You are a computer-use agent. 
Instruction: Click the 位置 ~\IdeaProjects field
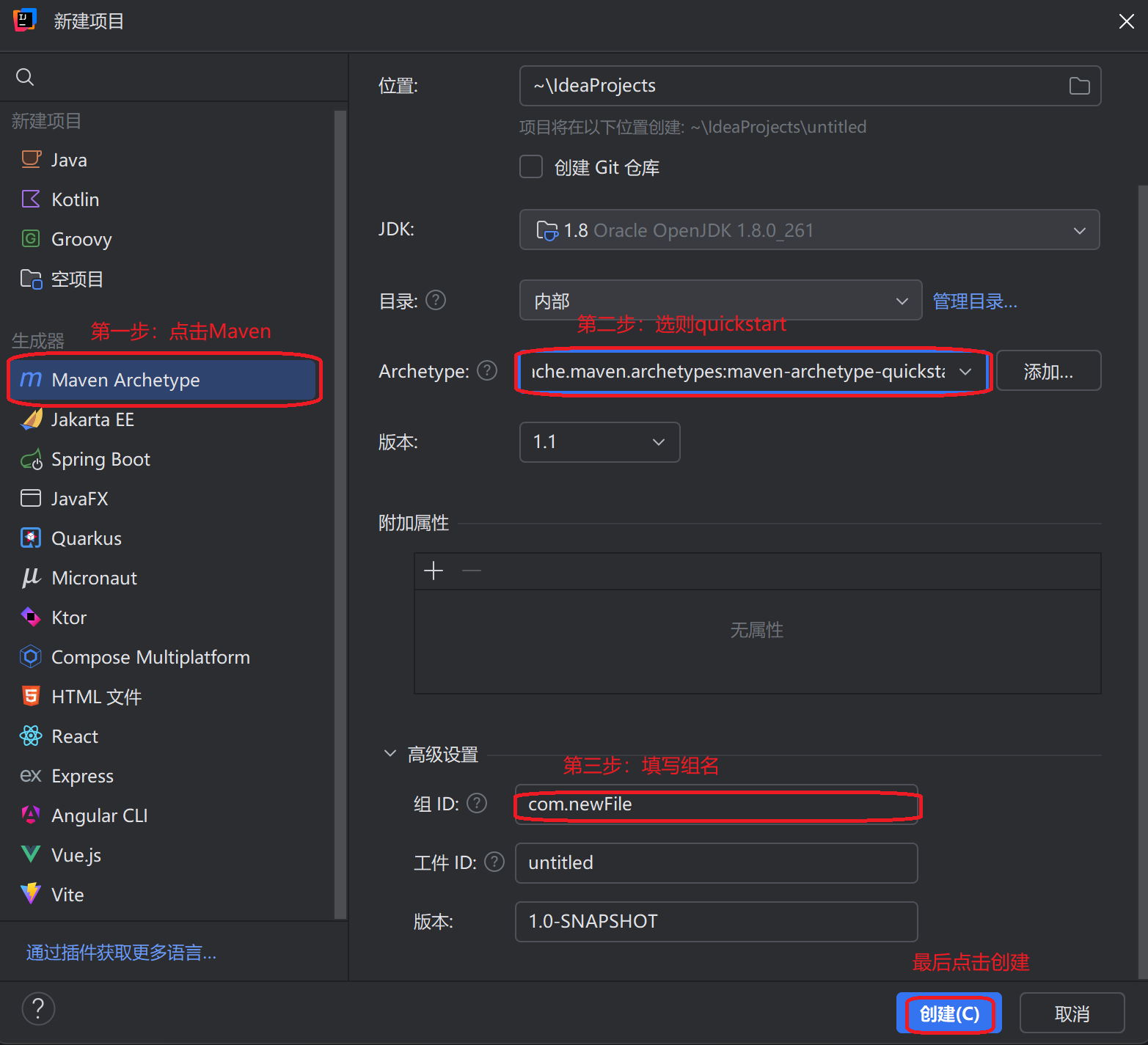coord(810,86)
